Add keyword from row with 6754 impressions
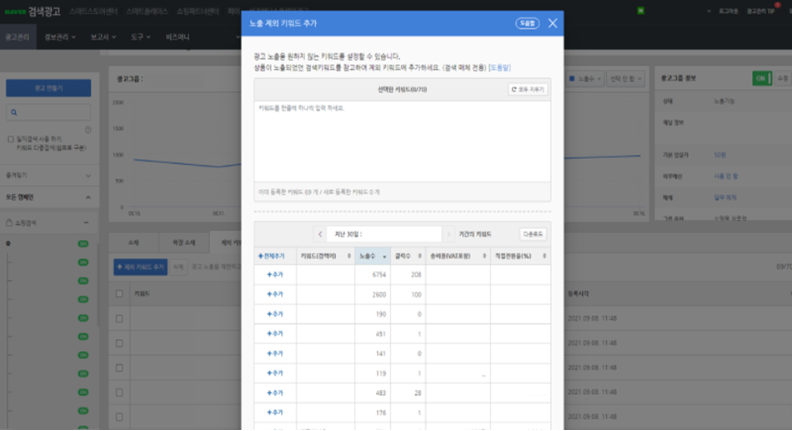Image resolution: width=792 pixels, height=431 pixels. 275,275
